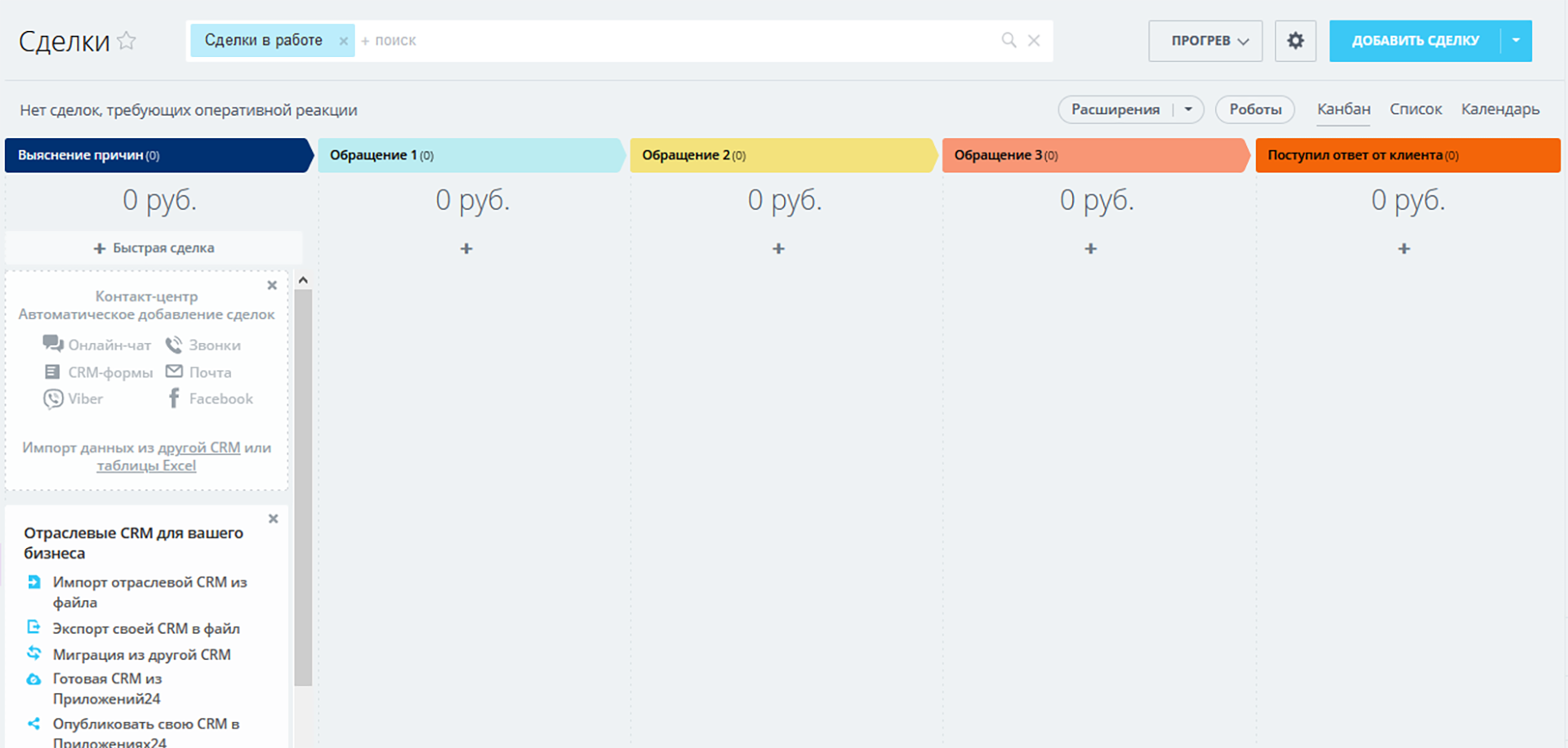Open settings via the gear icon
This screenshot has height=748, width=1568.
click(x=1295, y=41)
